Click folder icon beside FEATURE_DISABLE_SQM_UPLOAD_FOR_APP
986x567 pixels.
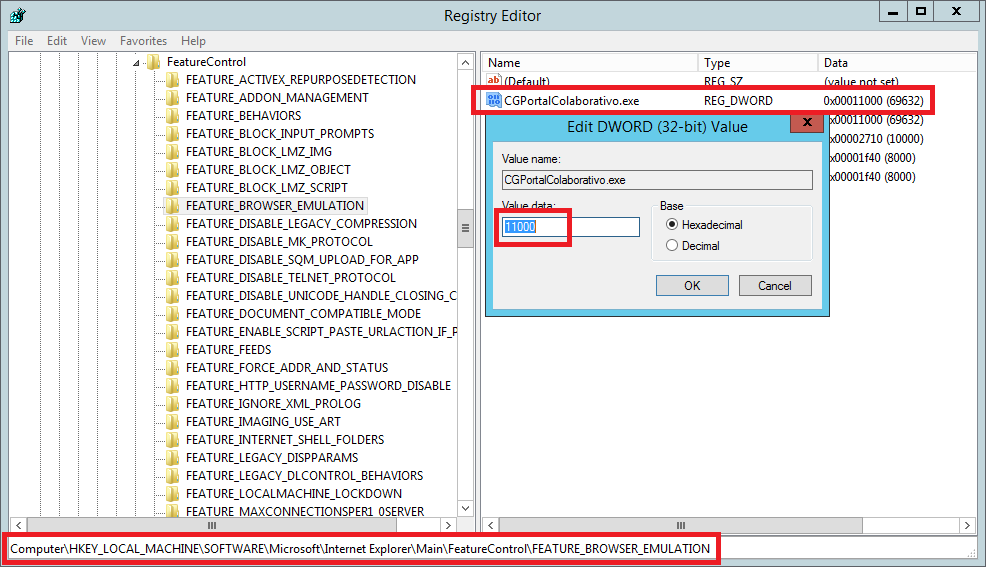click(x=172, y=260)
